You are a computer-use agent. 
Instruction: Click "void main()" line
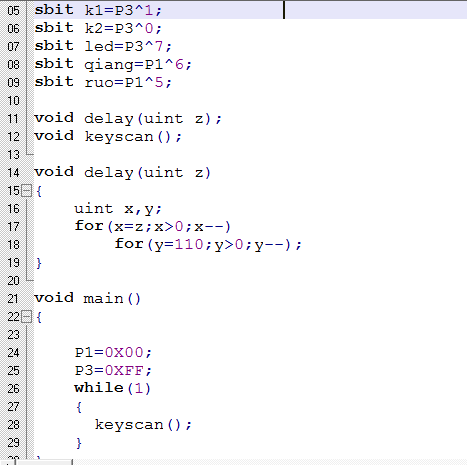[x=87, y=299]
